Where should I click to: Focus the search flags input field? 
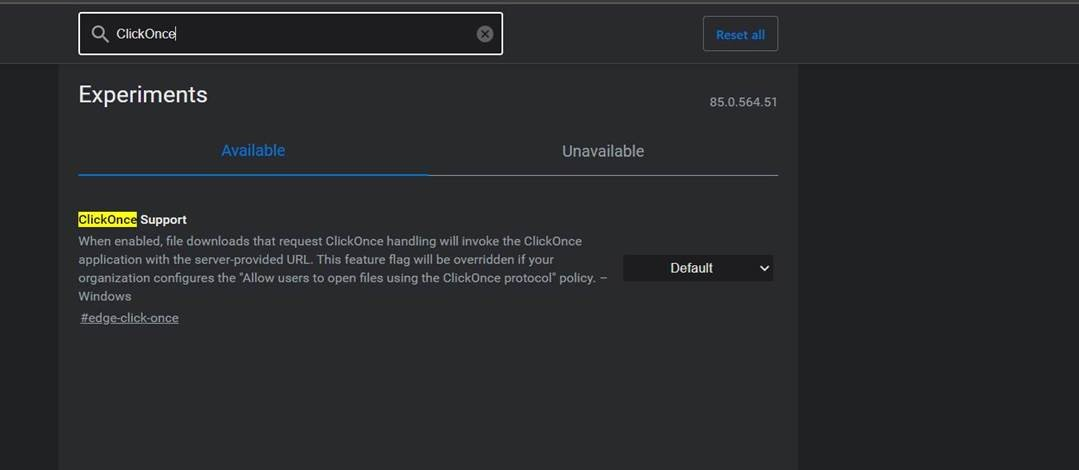coord(290,34)
